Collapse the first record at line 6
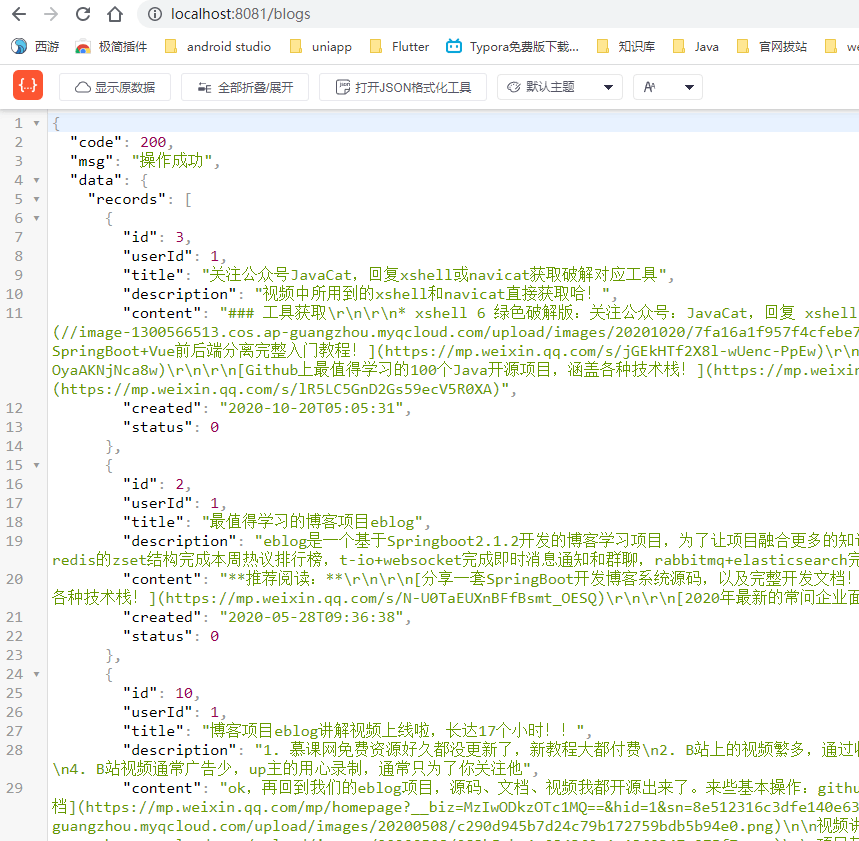 (37, 218)
